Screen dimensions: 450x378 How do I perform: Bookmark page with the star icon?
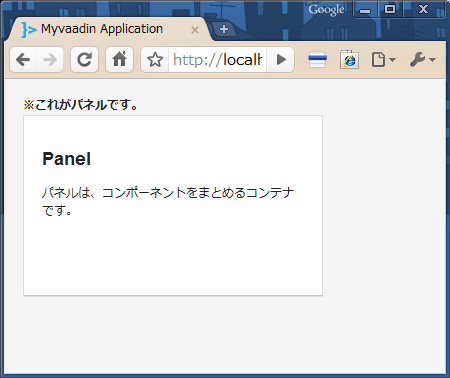pos(155,60)
